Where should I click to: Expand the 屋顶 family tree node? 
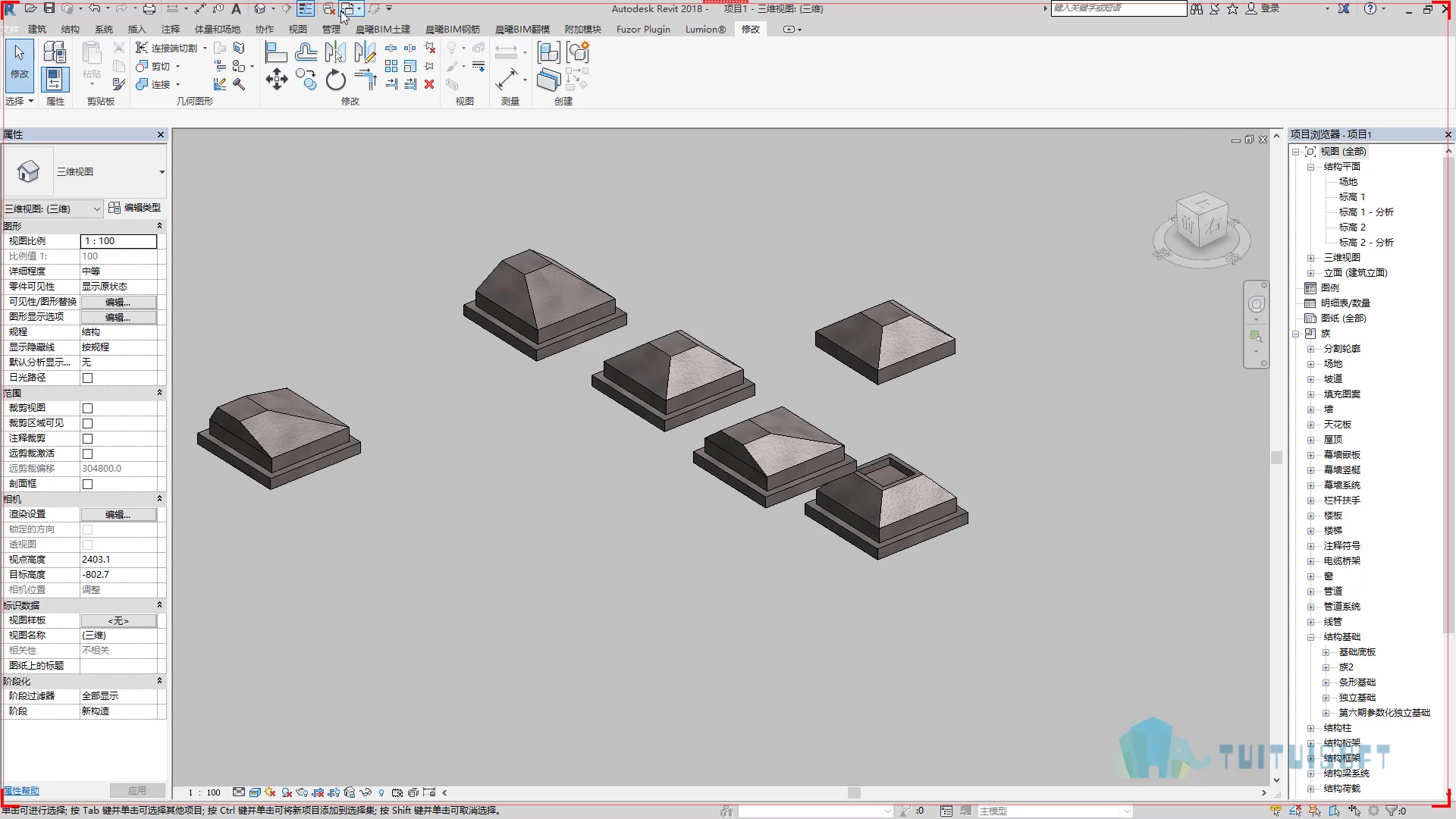(1310, 440)
